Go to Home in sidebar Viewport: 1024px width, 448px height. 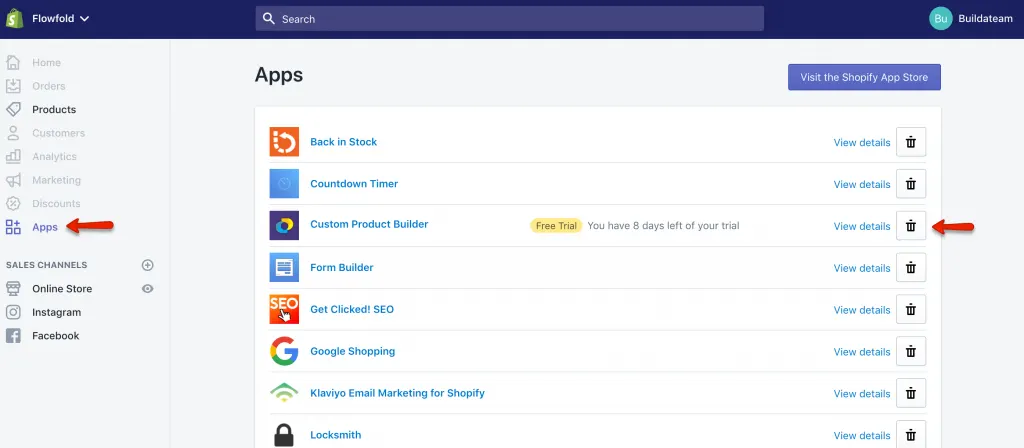pyautogui.click(x=46, y=63)
